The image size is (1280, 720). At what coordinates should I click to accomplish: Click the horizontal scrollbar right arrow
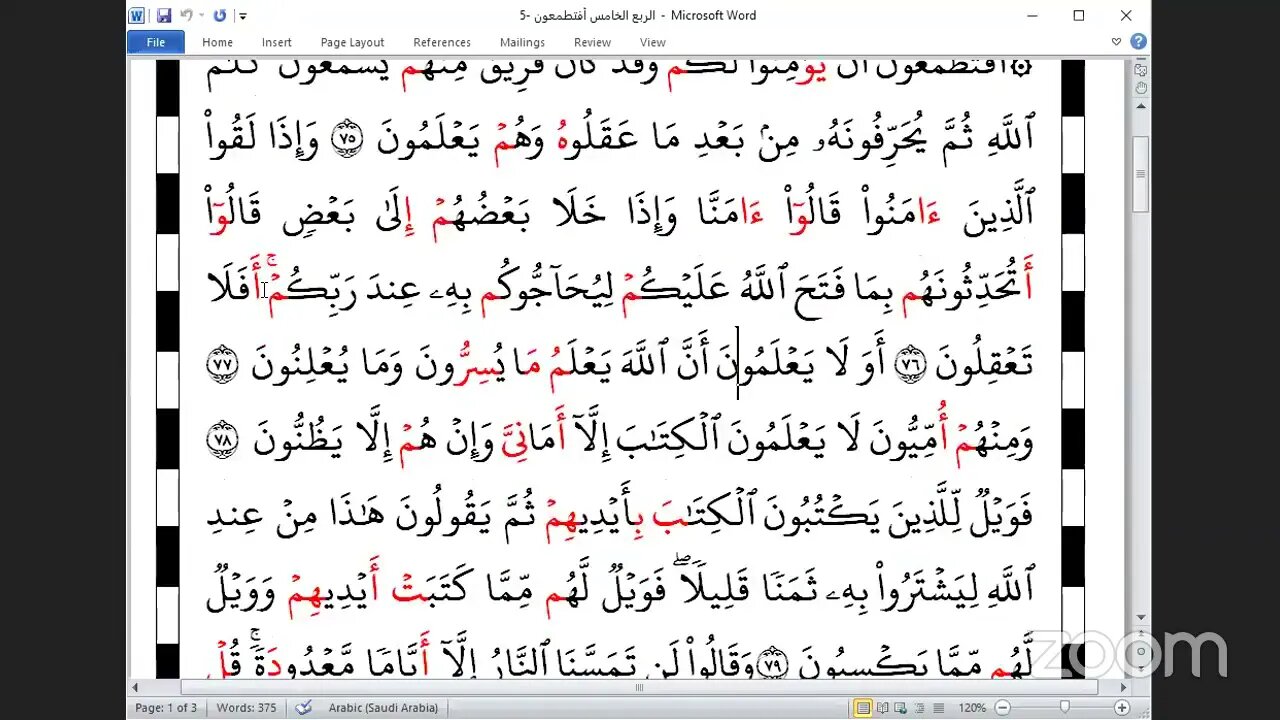pyautogui.click(x=1124, y=688)
